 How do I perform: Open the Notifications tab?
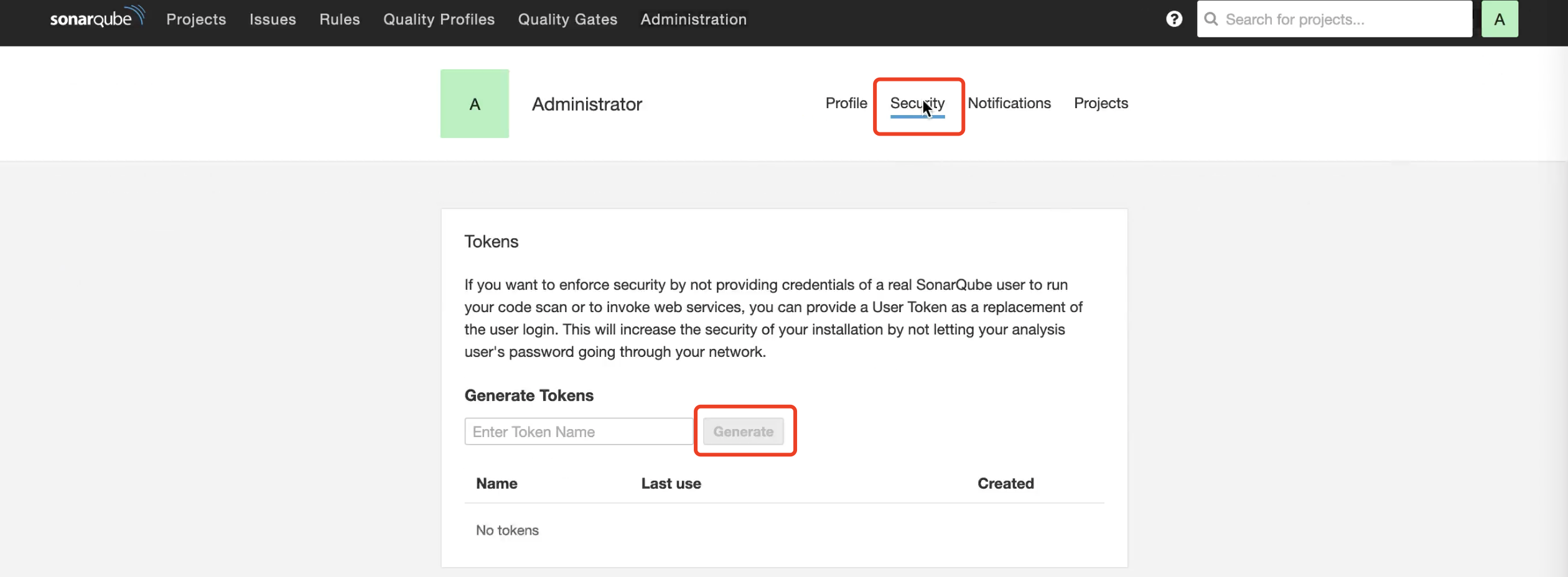[x=1009, y=103]
